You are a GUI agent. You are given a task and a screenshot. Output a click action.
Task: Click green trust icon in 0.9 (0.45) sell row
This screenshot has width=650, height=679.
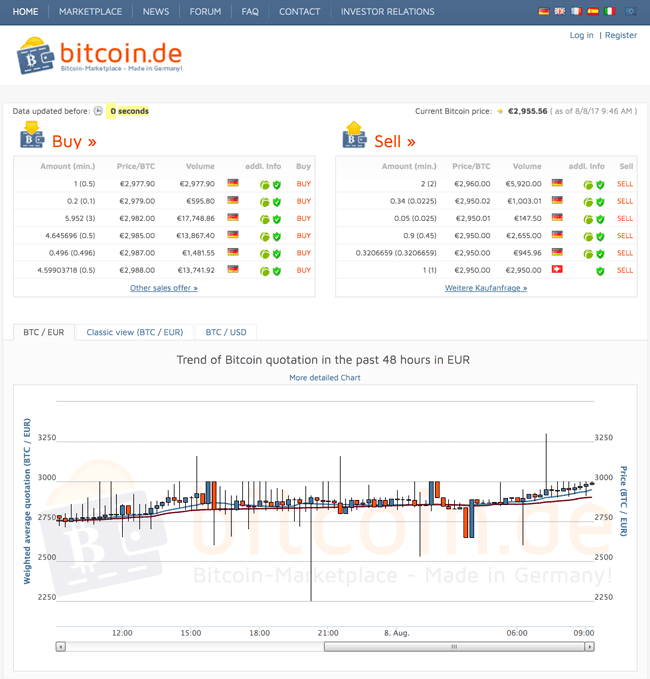(x=588, y=236)
